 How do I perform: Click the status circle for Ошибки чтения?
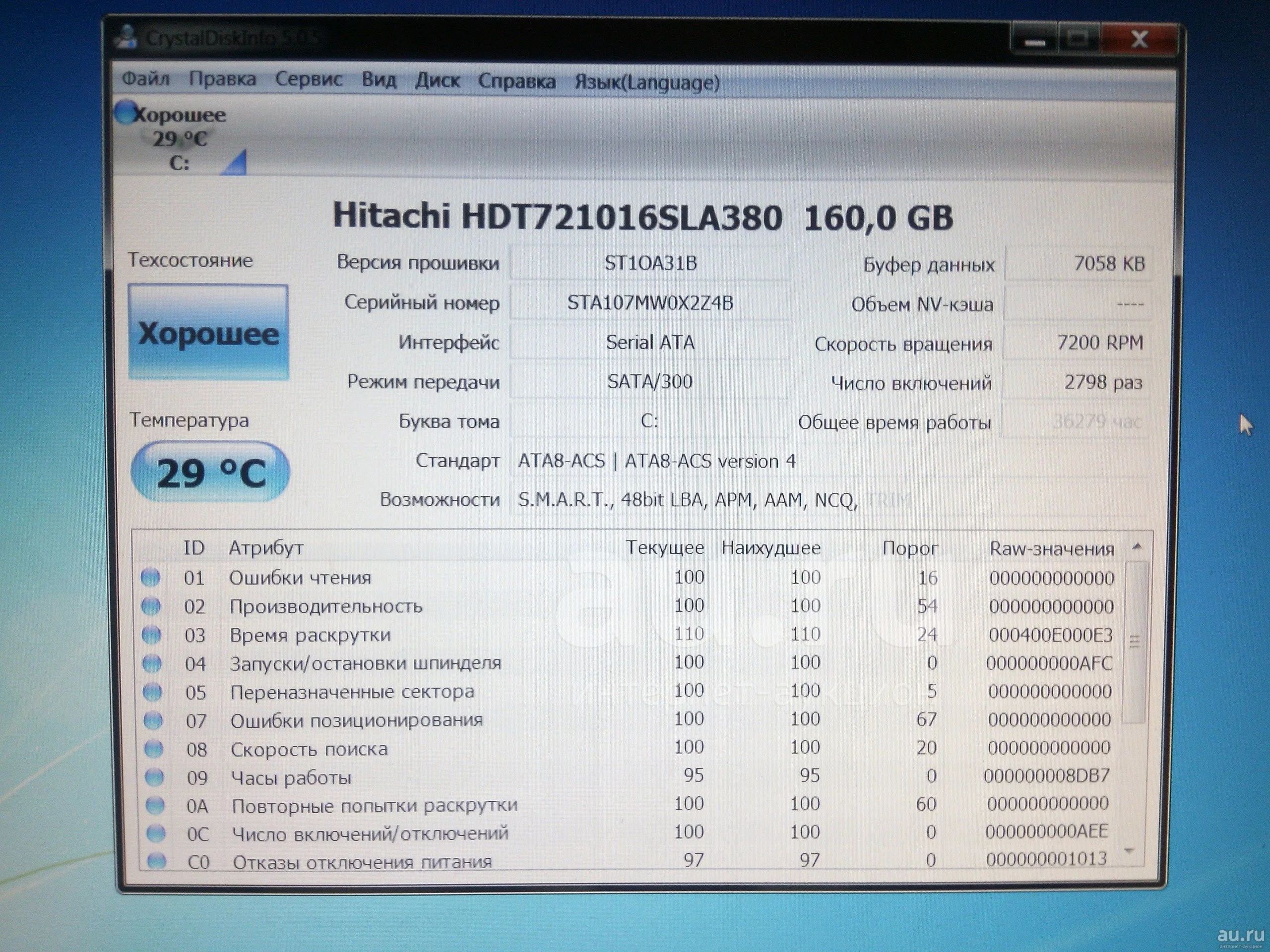coord(150,577)
